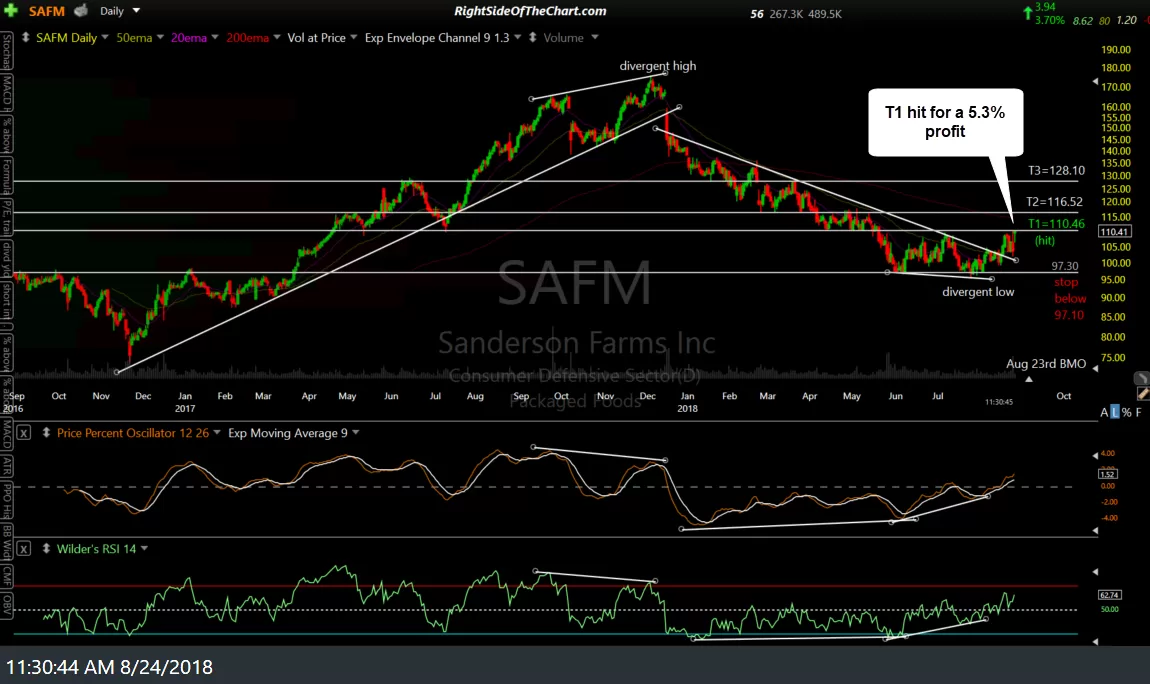Click the move arrows beside Volume label

tap(532, 37)
